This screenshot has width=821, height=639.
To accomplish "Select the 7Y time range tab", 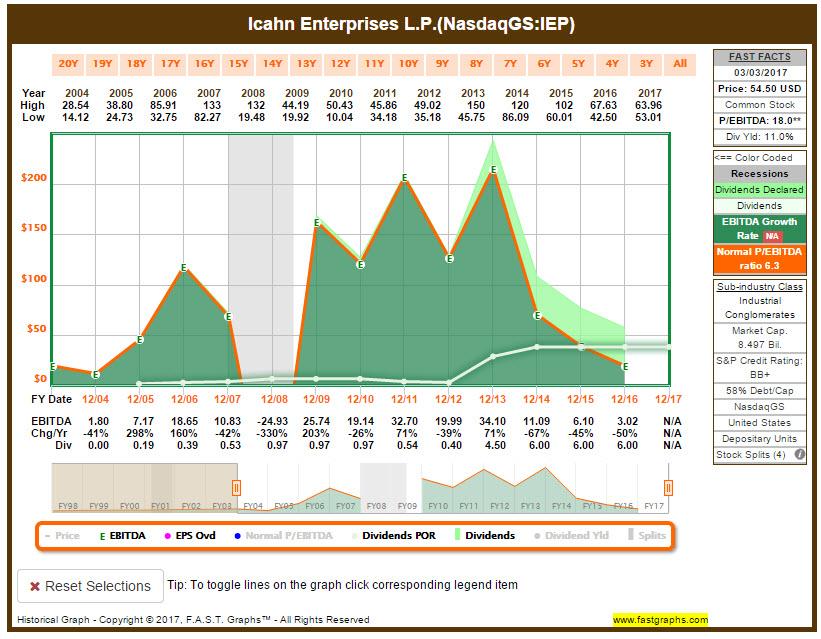I will [x=511, y=64].
